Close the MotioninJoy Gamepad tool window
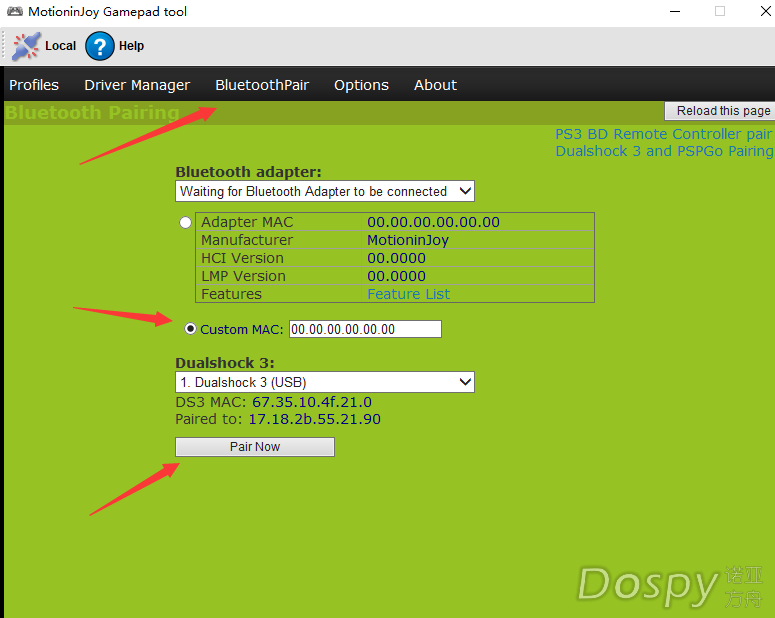The image size is (775, 618). pyautogui.click(x=765, y=11)
